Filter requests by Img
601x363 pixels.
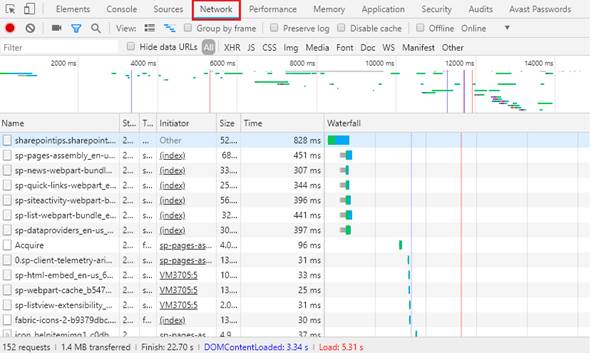tap(291, 48)
